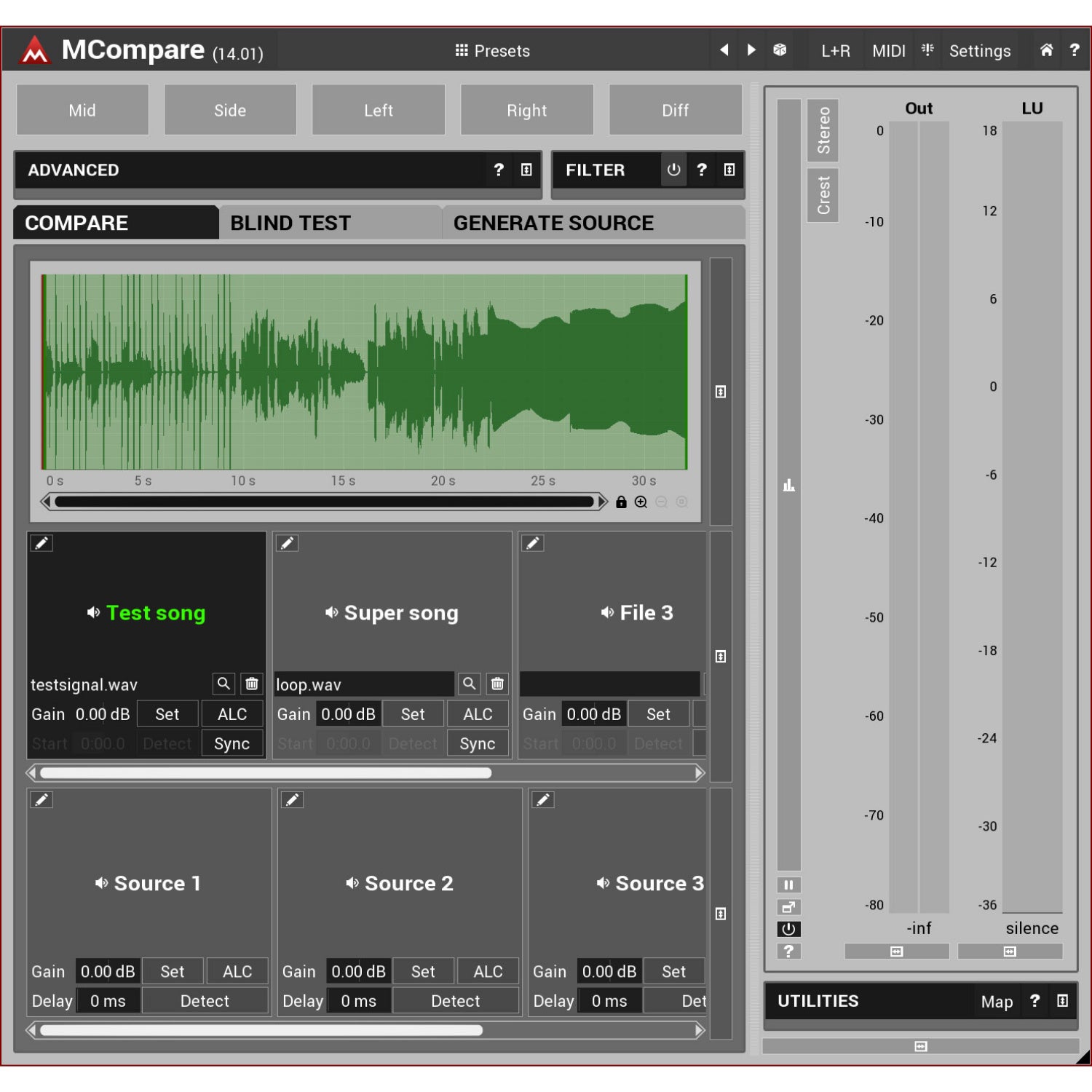This screenshot has height=1092, width=1092.
Task: Click Set for Test song gain
Action: [167, 714]
